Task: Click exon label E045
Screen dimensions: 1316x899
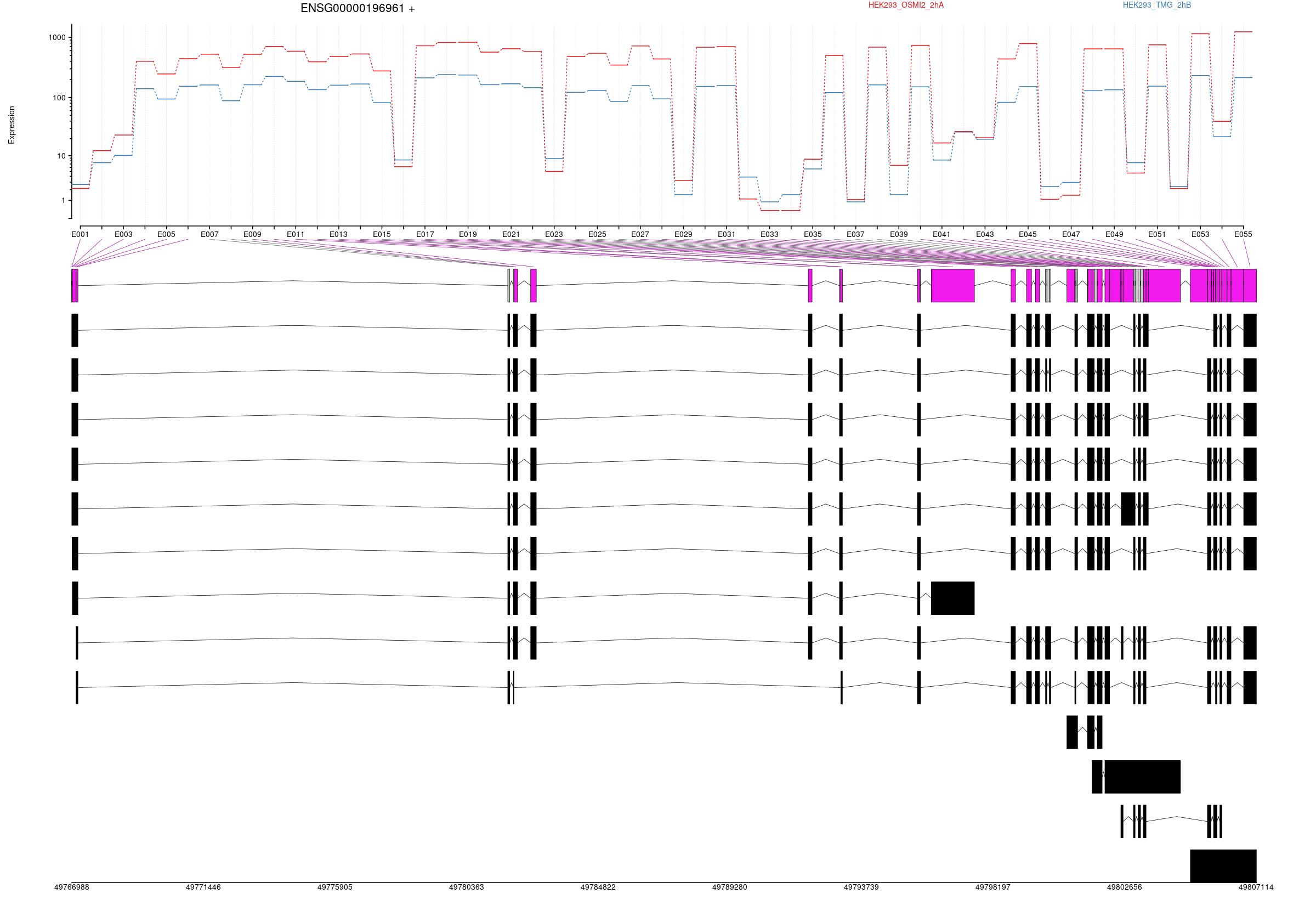Action: coord(1028,234)
